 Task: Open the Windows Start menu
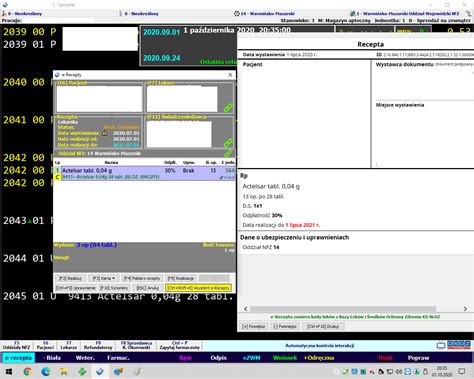click(x=9, y=371)
